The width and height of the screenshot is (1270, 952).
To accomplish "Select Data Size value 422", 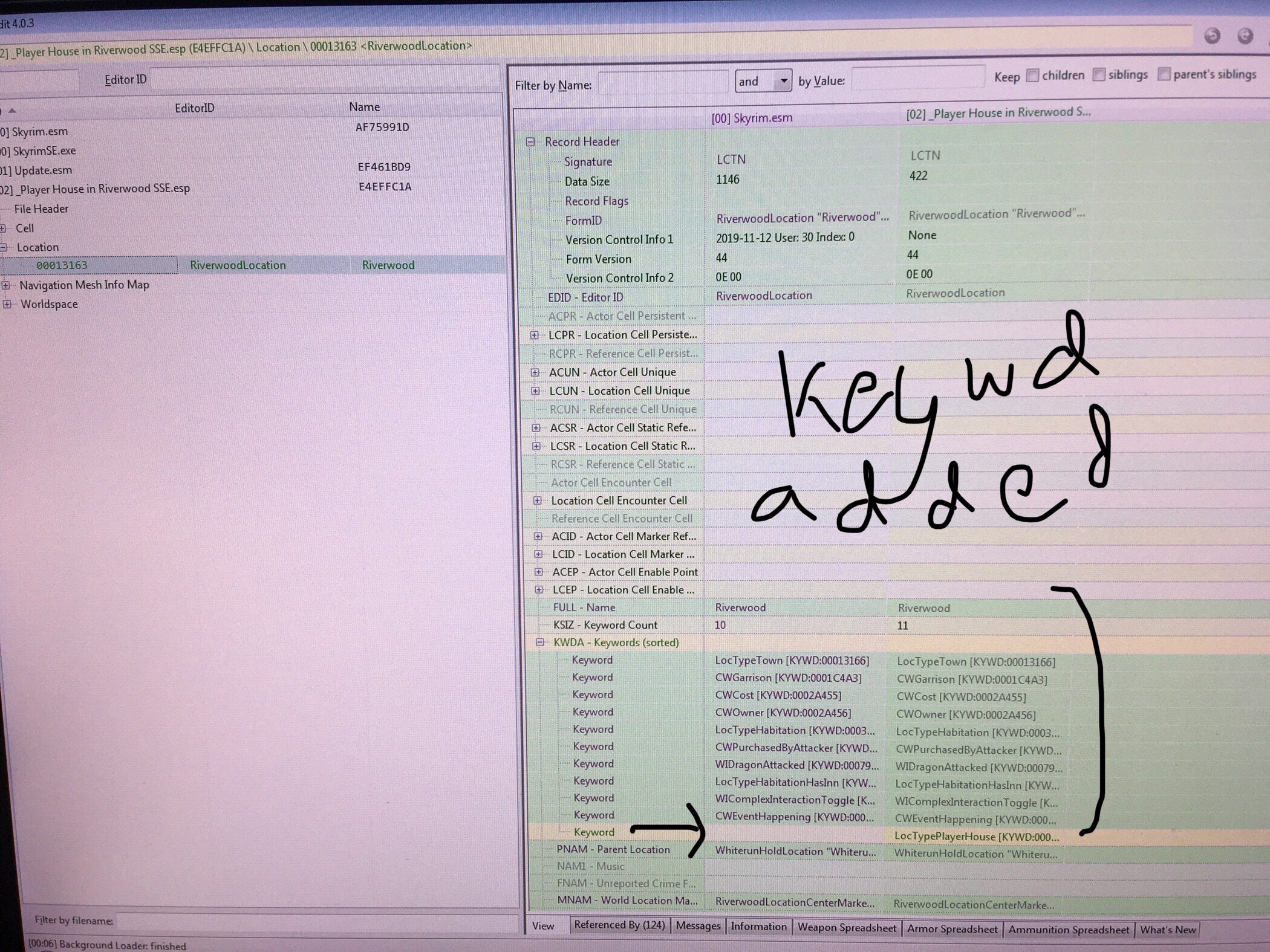I will click(x=918, y=176).
